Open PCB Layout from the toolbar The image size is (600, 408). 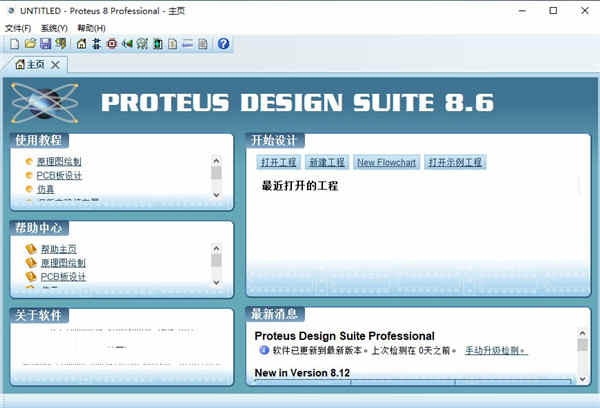[x=112, y=44]
